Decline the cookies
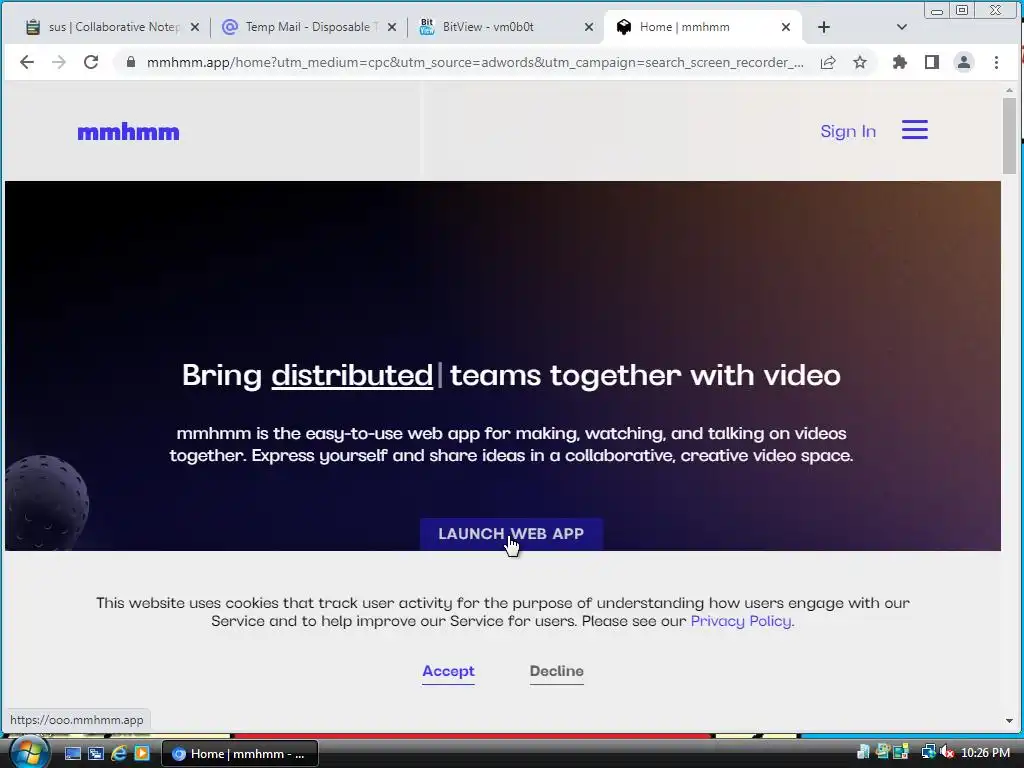The image size is (1024, 768). 556,671
